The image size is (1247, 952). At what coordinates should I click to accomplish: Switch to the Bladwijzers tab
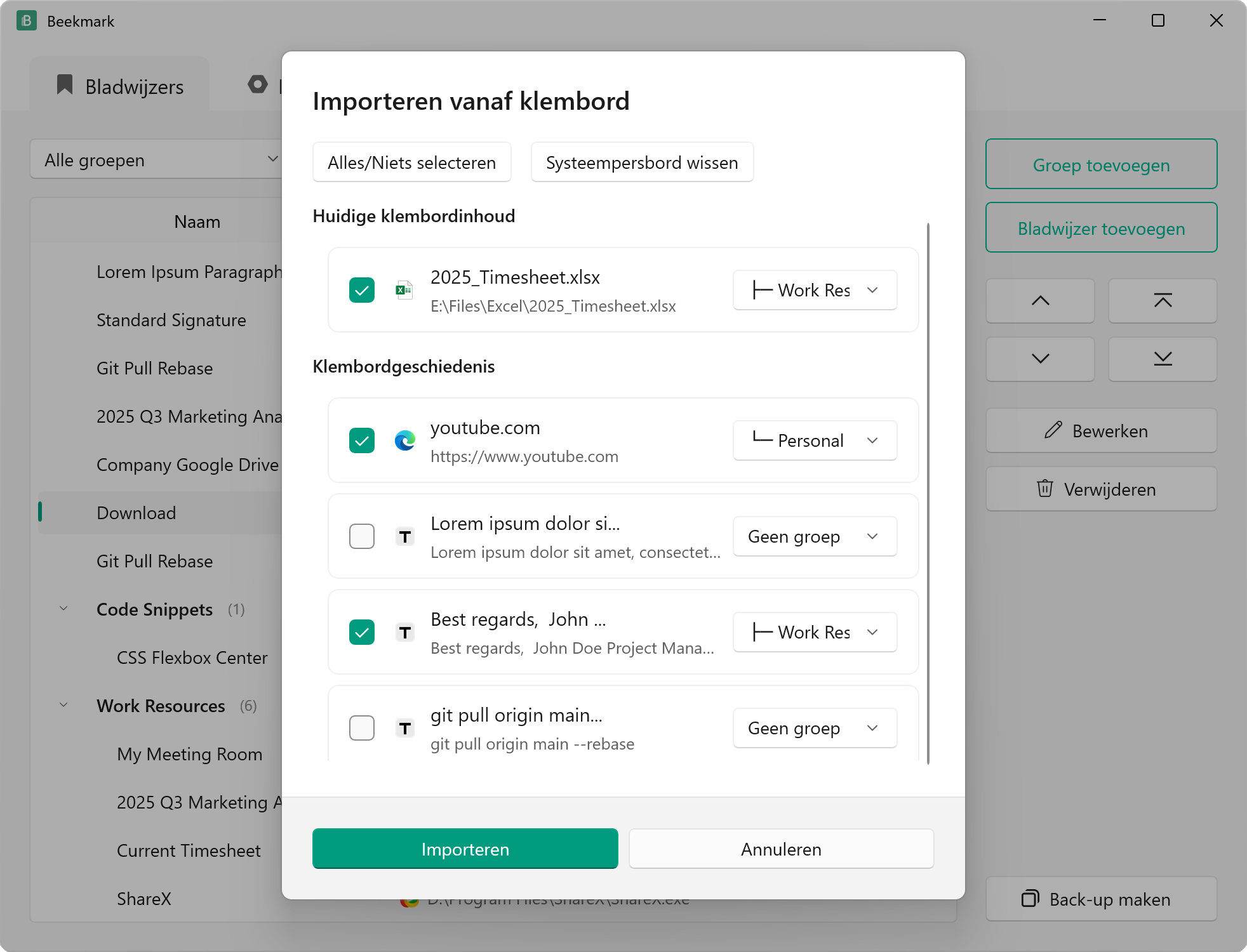(120, 86)
